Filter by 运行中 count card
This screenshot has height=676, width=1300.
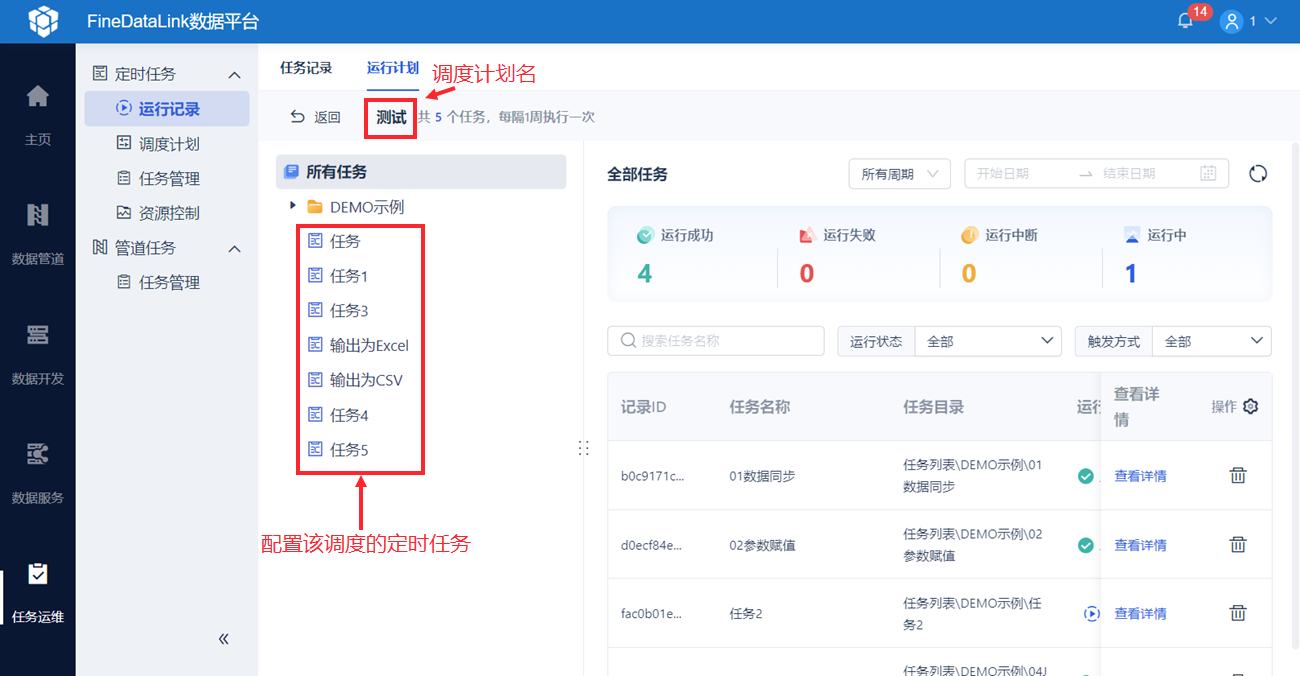click(x=1184, y=255)
